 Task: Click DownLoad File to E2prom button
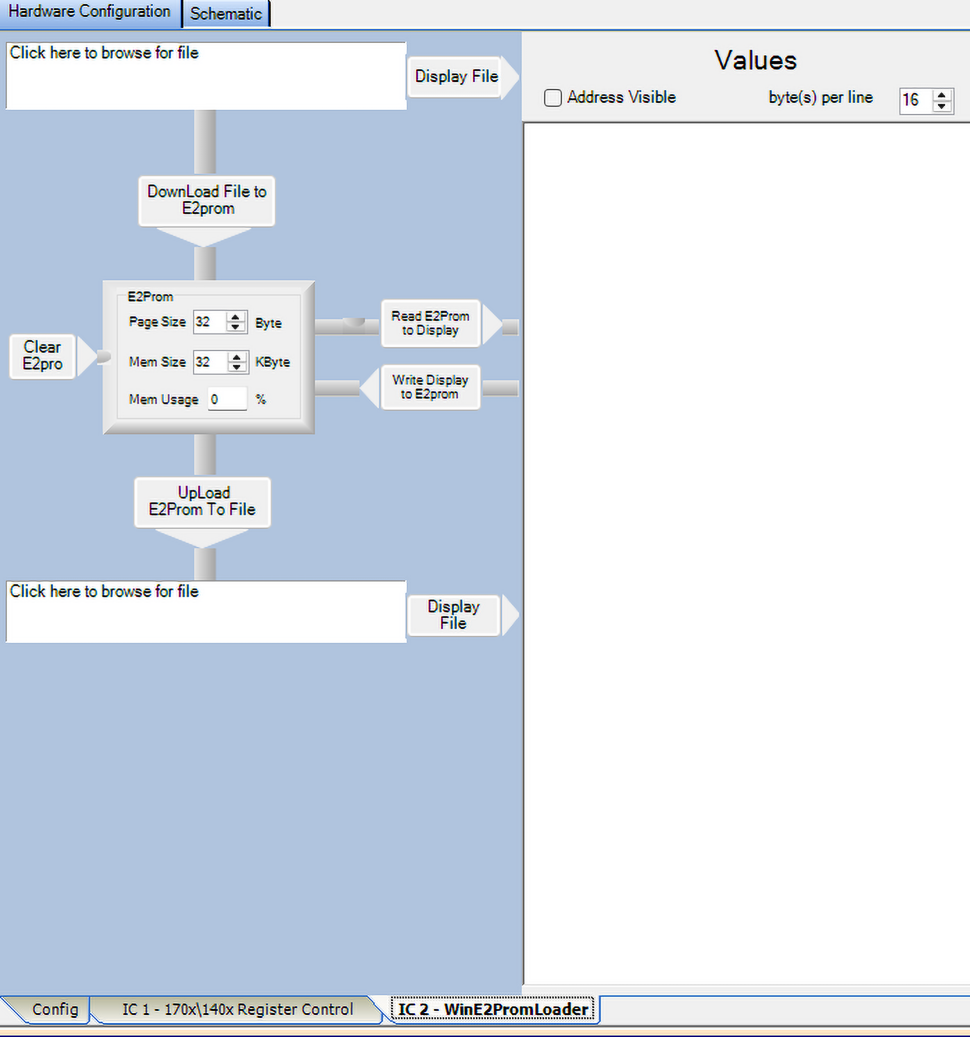coord(206,200)
